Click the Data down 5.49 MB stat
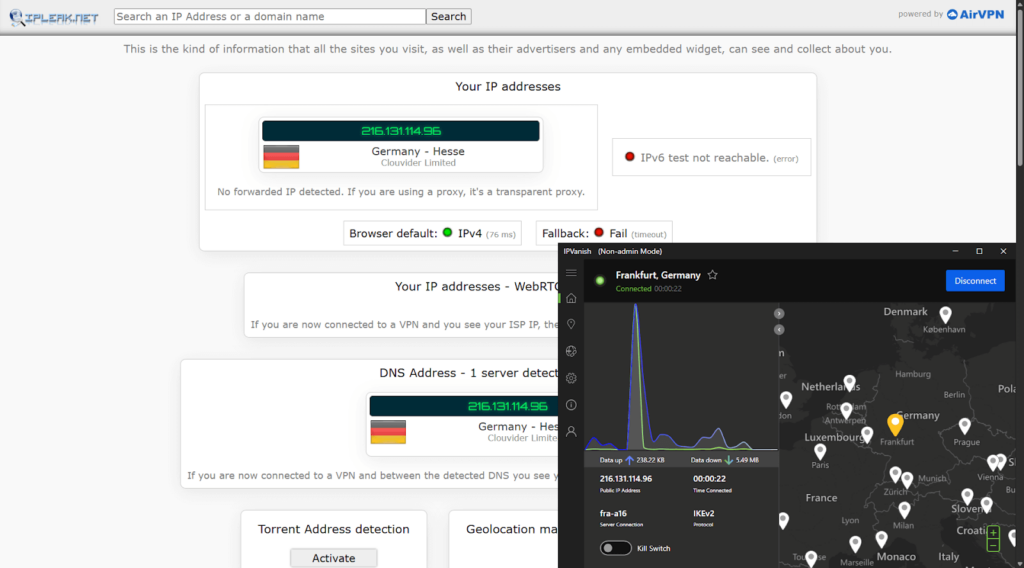The height and width of the screenshot is (568, 1024). (x=724, y=460)
